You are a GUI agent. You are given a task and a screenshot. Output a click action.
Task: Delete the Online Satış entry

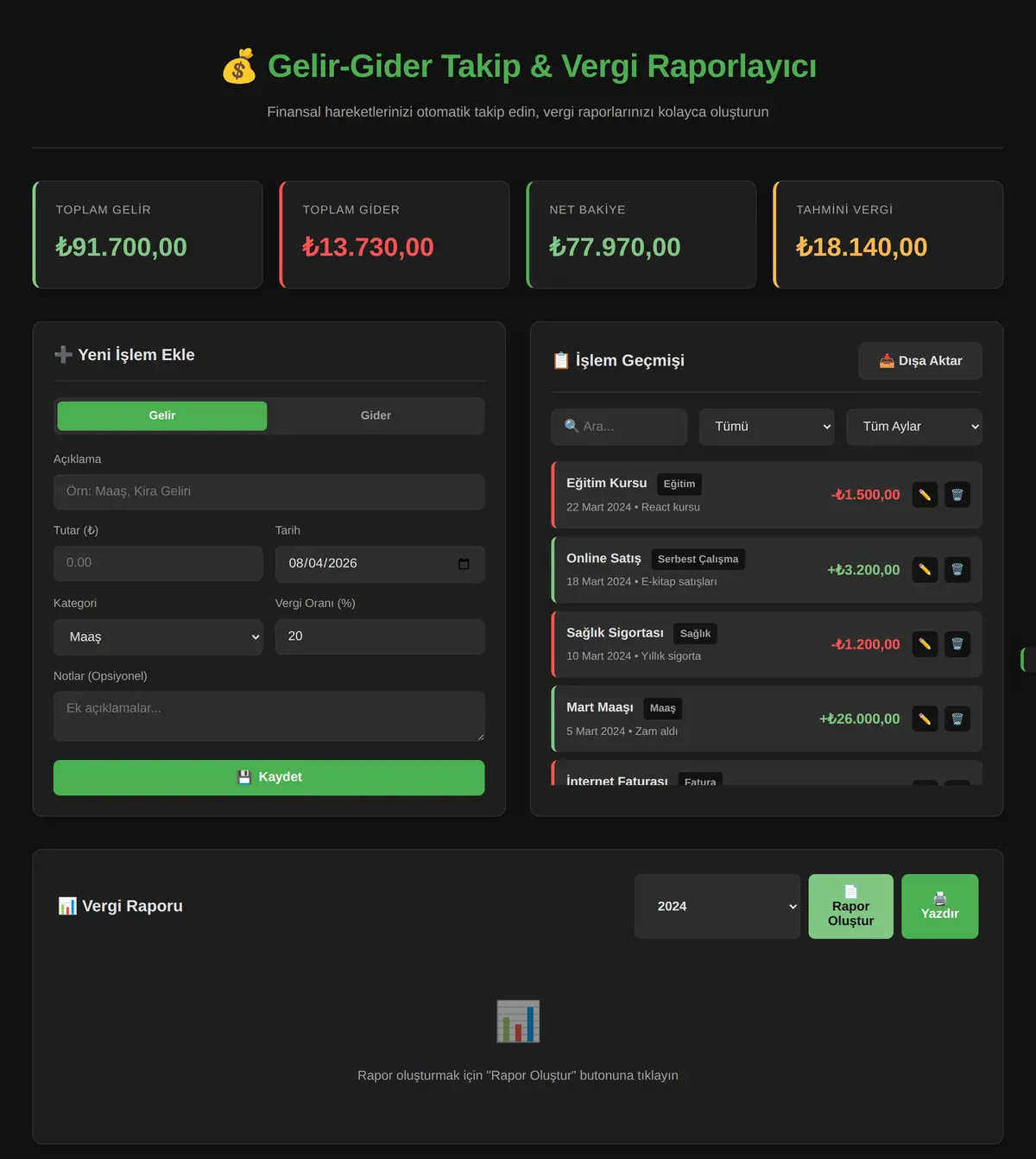point(957,570)
